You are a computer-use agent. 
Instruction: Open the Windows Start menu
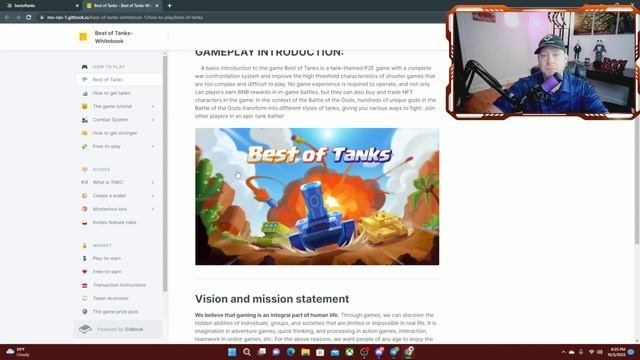click(232, 352)
